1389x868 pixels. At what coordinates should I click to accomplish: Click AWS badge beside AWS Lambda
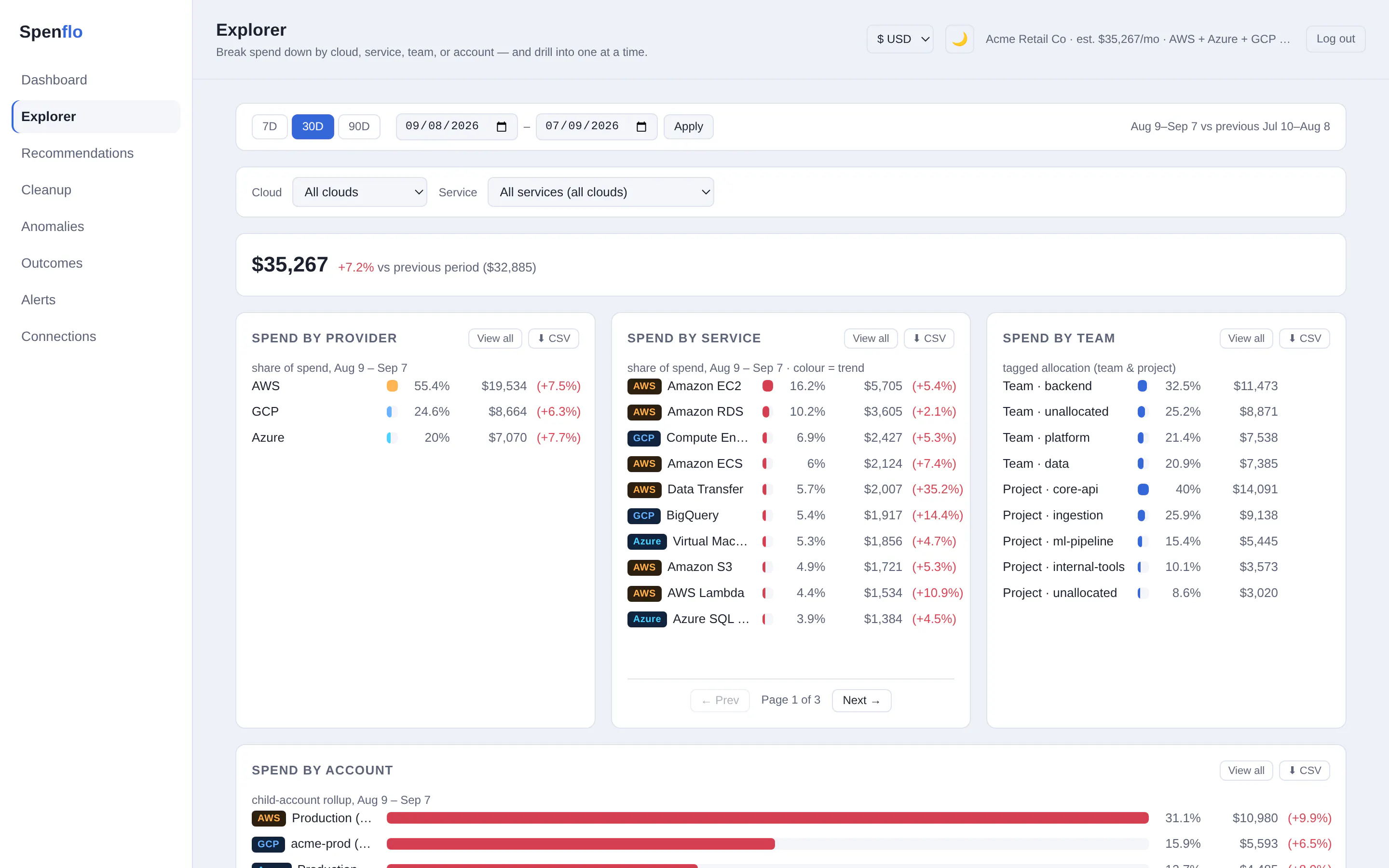click(x=644, y=593)
